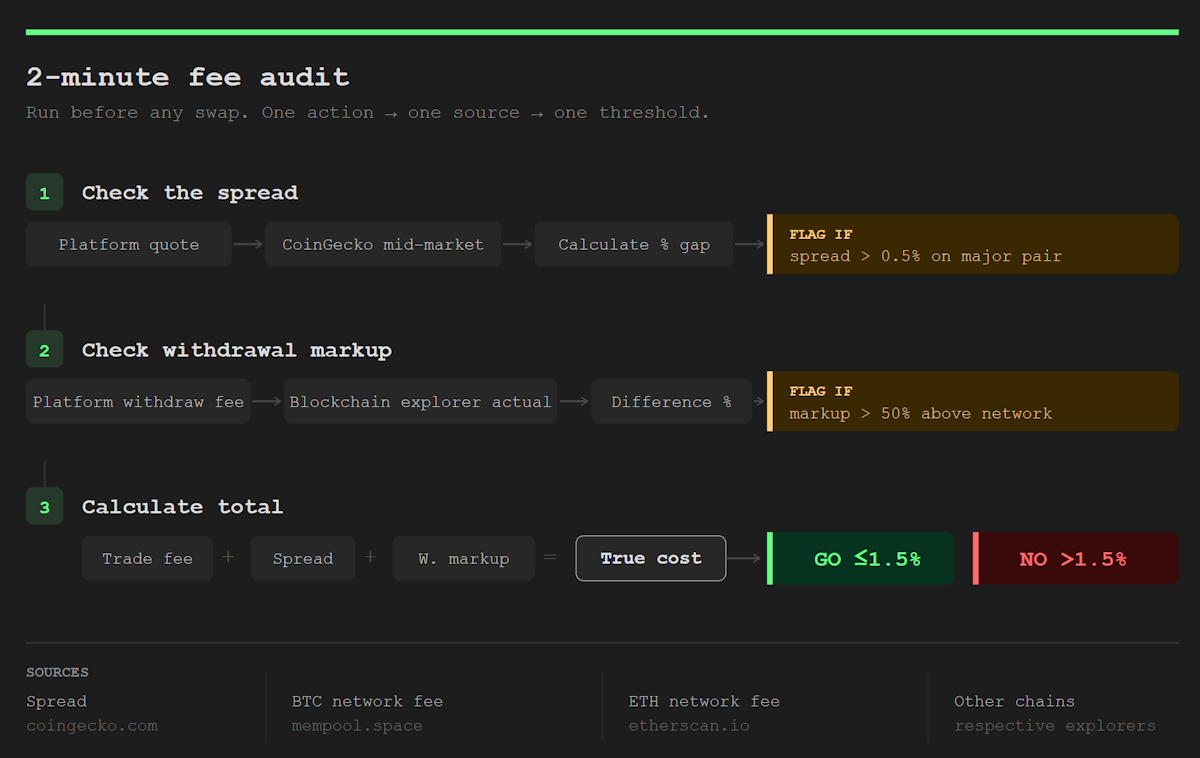This screenshot has width=1200, height=758.
Task: Click the True cost box
Action: 651,558
